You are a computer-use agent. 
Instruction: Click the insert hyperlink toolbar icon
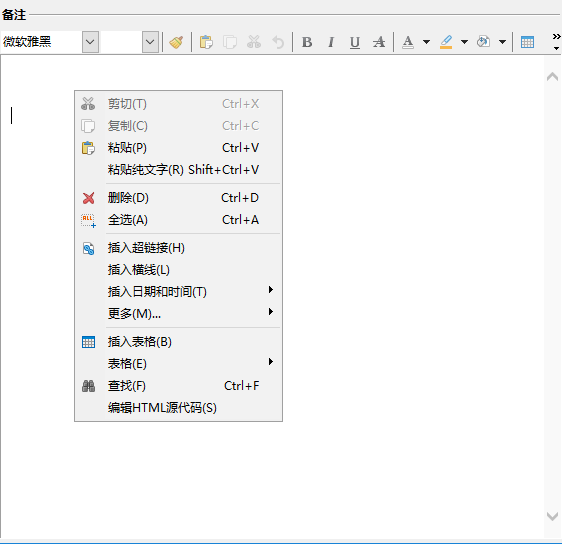point(484,42)
